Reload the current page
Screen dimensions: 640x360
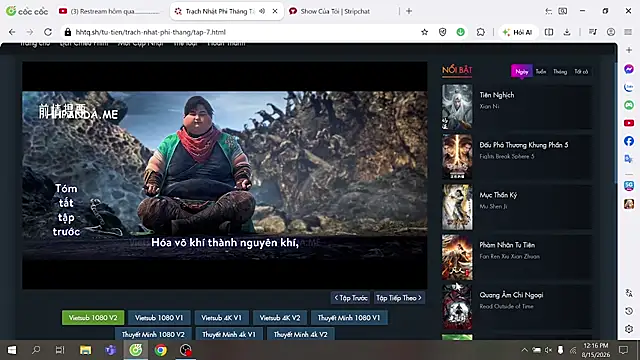(48, 32)
